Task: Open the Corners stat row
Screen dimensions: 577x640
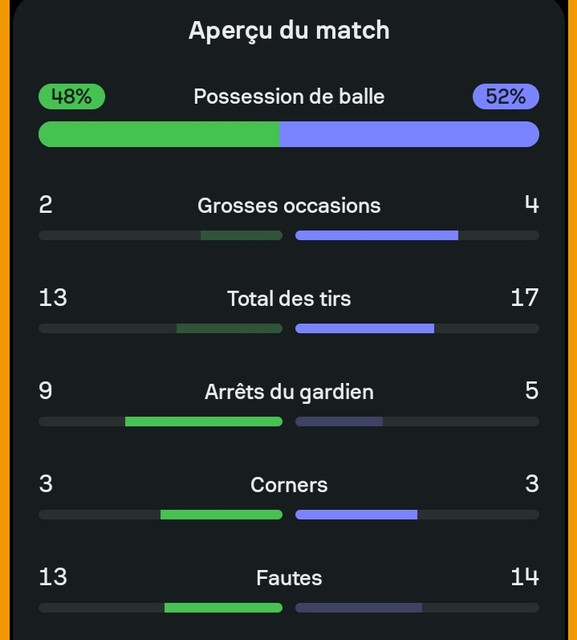Action: (289, 496)
